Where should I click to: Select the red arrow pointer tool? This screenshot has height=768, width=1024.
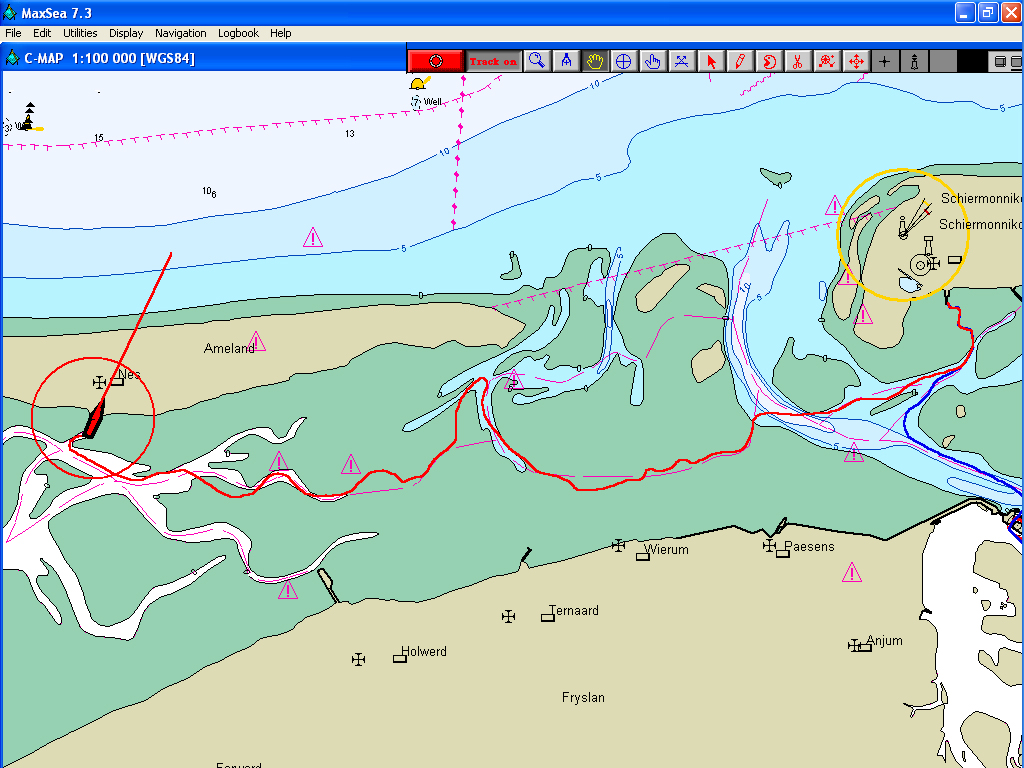711,61
